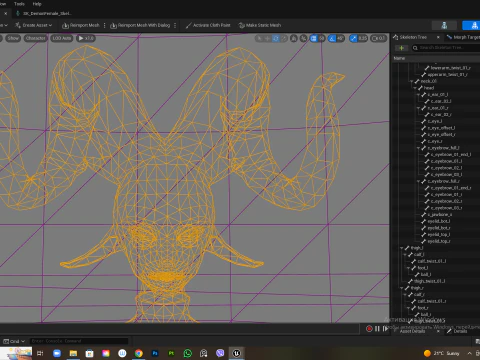Switch to the Morph Target tab
The width and height of the screenshot is (480, 360).
(463, 37)
